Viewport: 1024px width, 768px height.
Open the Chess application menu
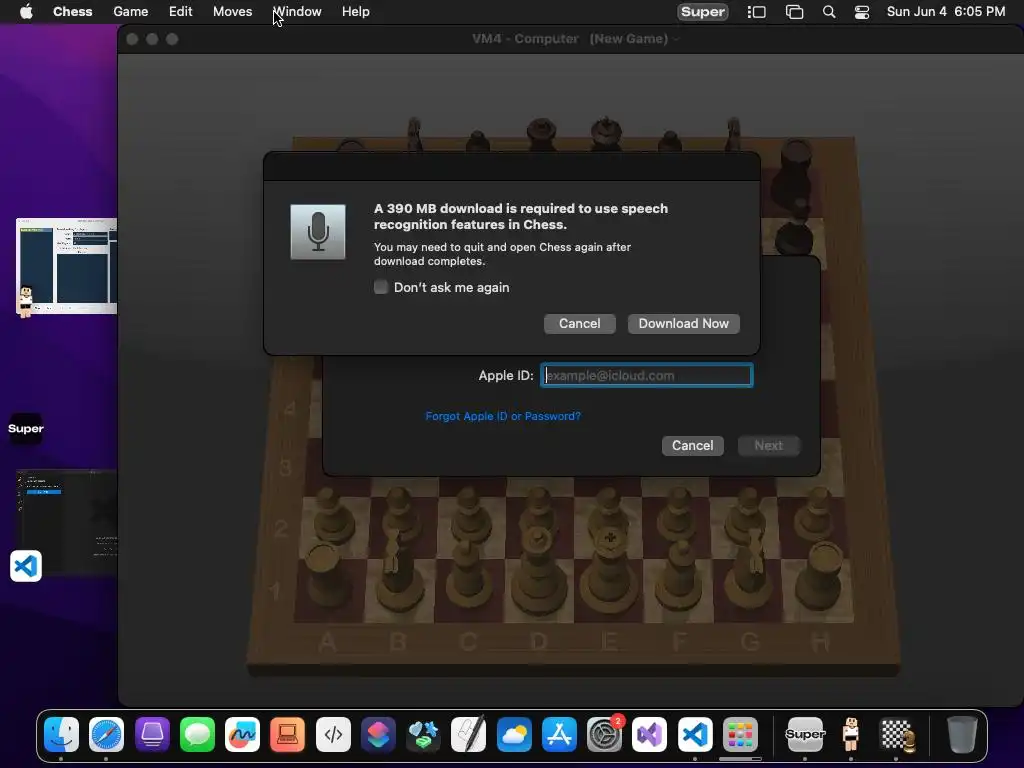click(72, 12)
